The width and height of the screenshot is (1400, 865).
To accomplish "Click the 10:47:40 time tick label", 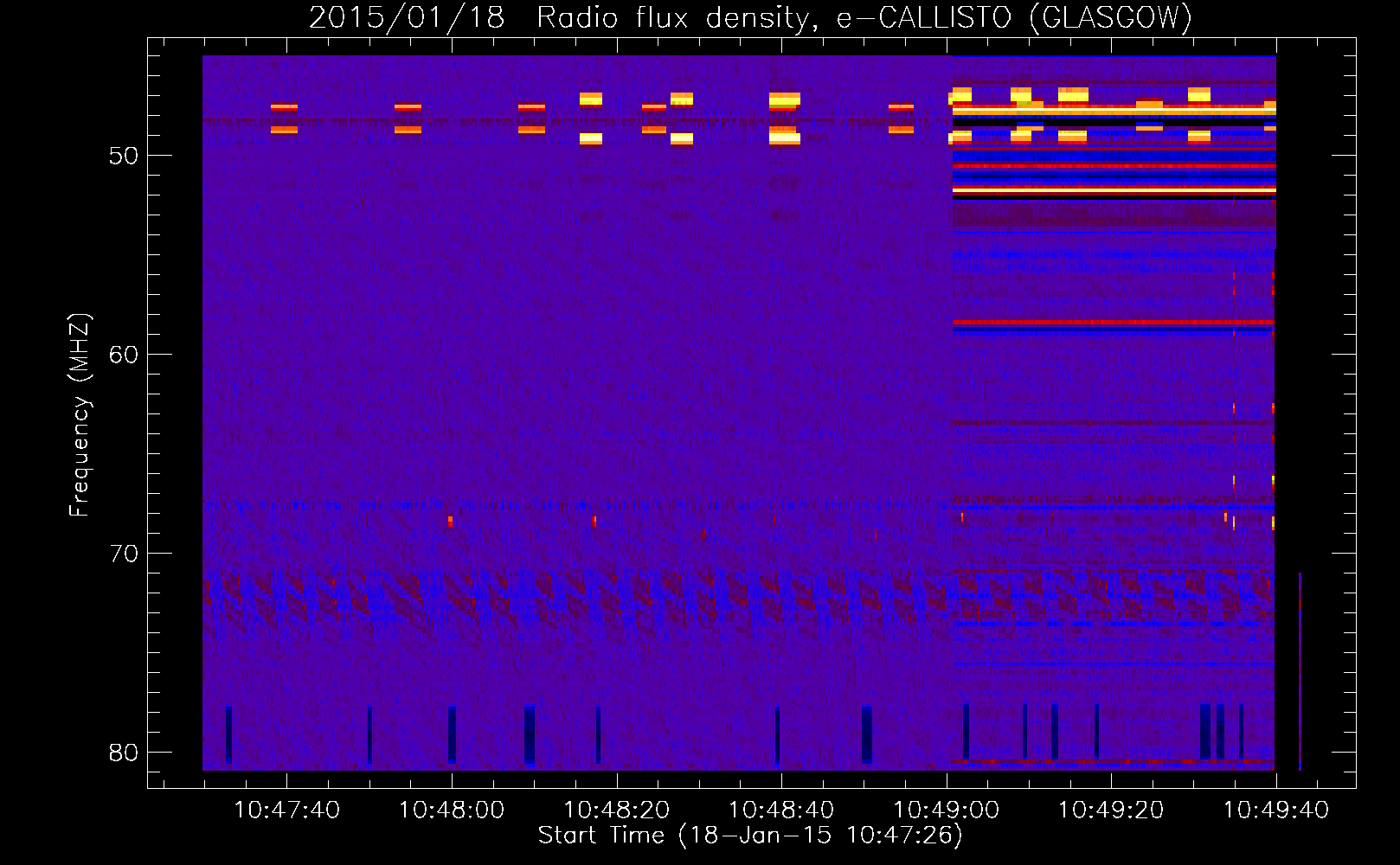I will 286,811.
